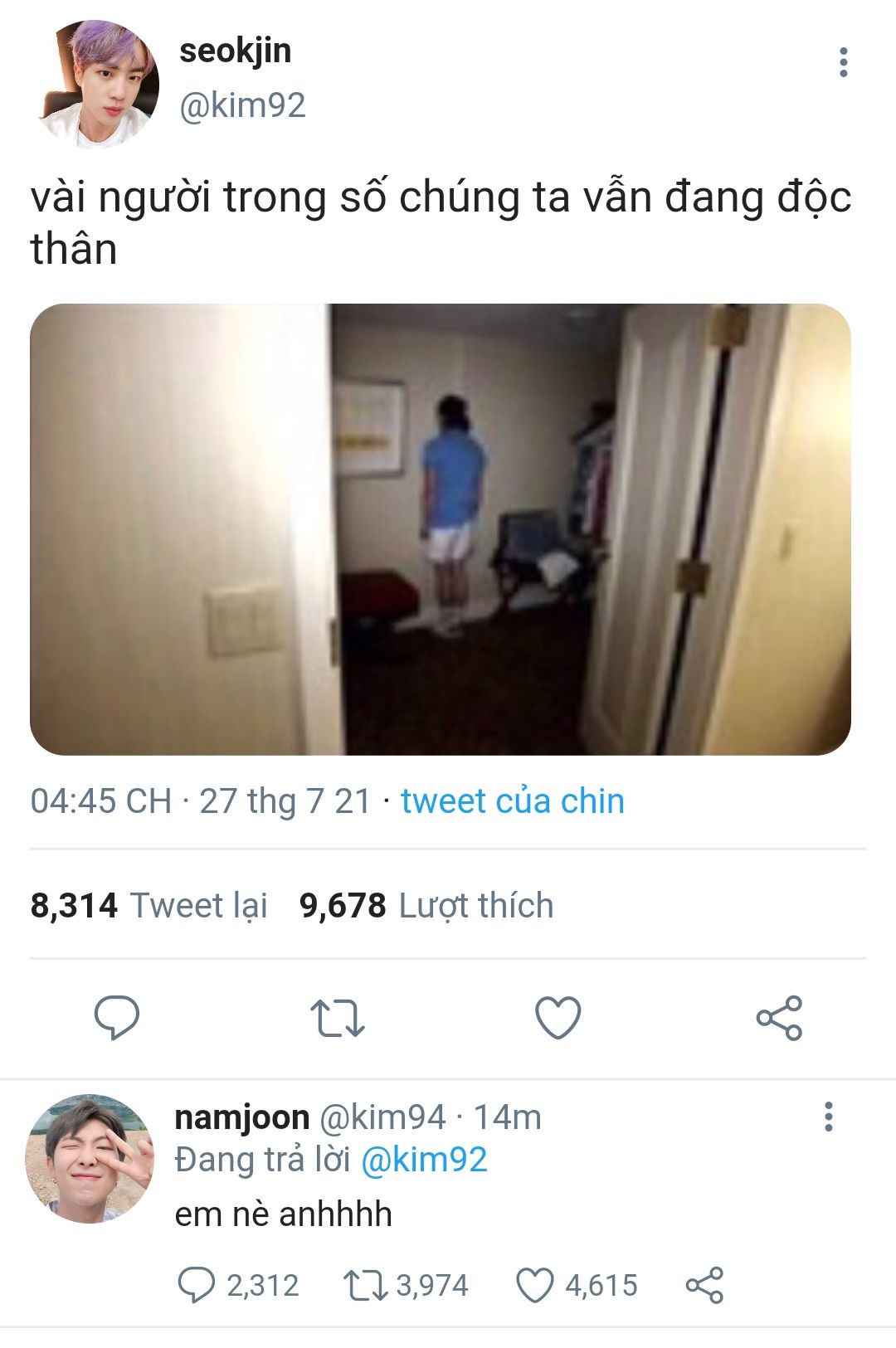Share the main tweet via share icon
This screenshot has width=896, height=1348.
click(779, 1018)
